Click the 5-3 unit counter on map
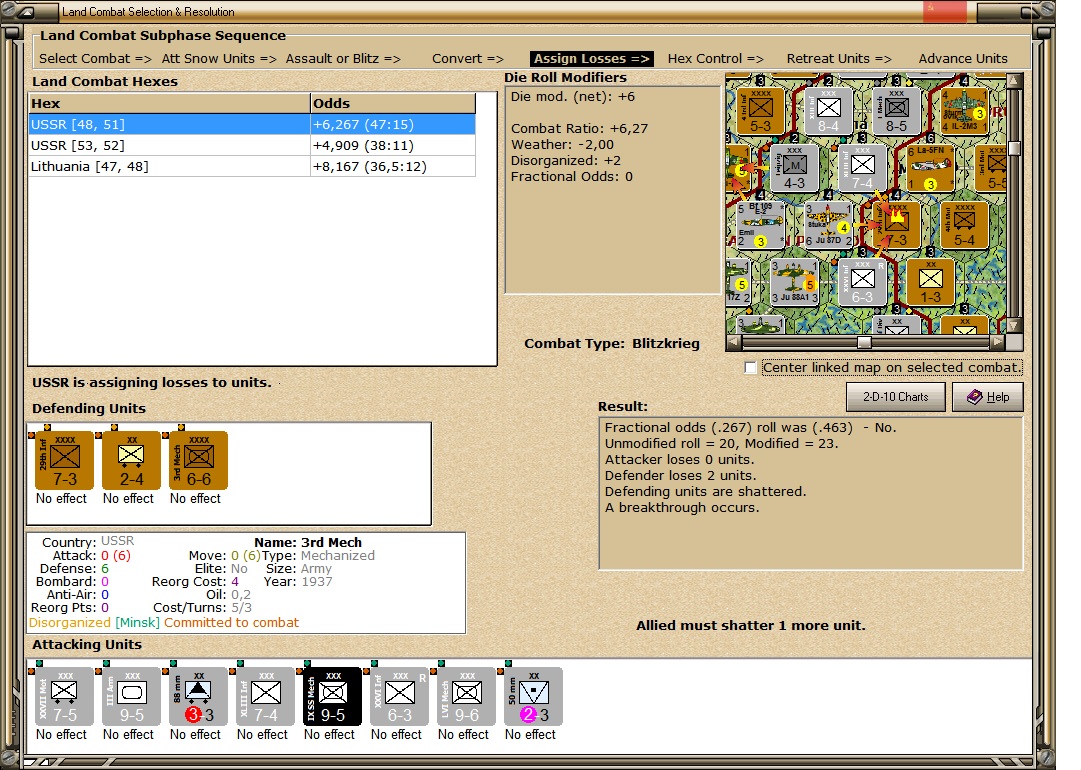The height and width of the screenshot is (770, 1081). (760, 110)
